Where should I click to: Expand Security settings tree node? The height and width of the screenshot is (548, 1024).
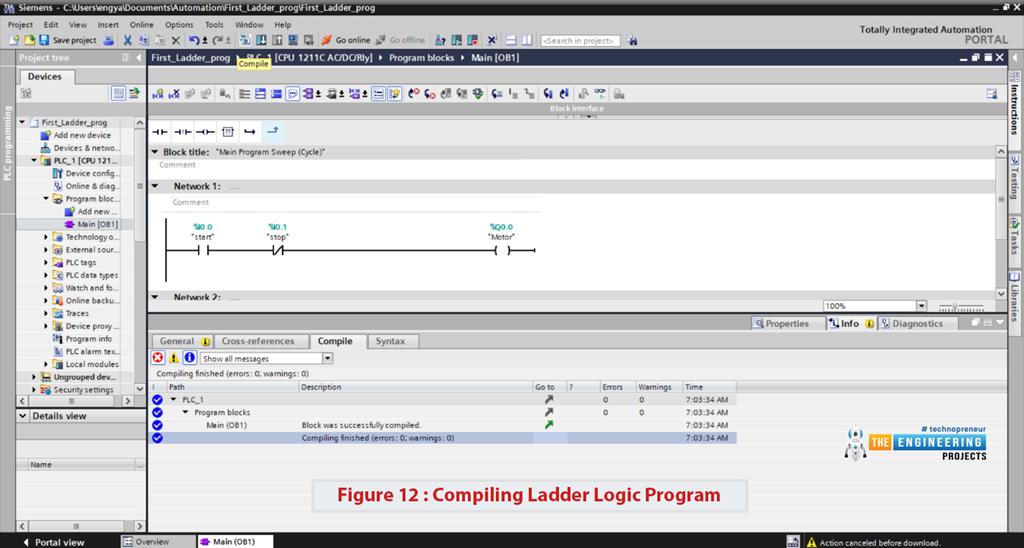pyautogui.click(x=34, y=390)
